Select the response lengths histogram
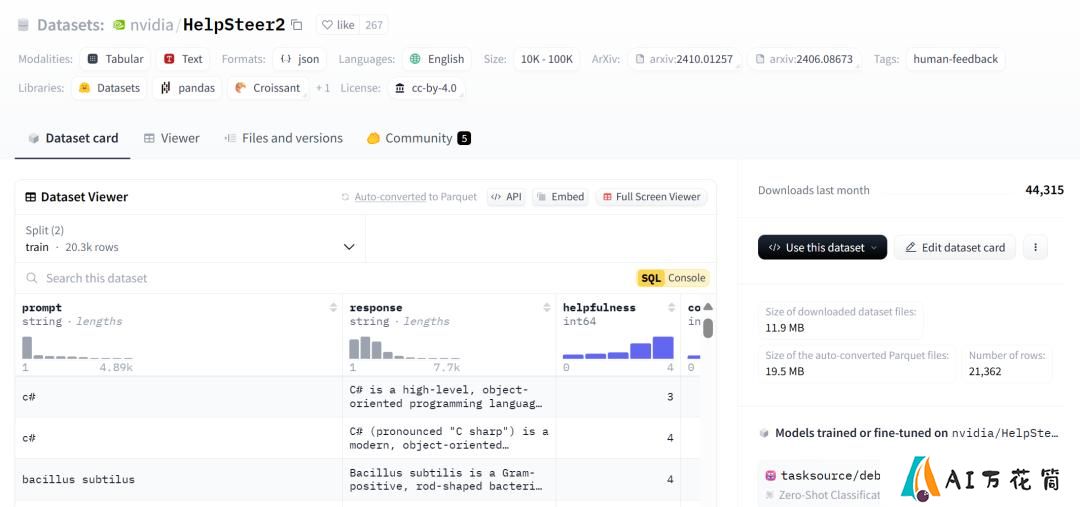 [404, 347]
